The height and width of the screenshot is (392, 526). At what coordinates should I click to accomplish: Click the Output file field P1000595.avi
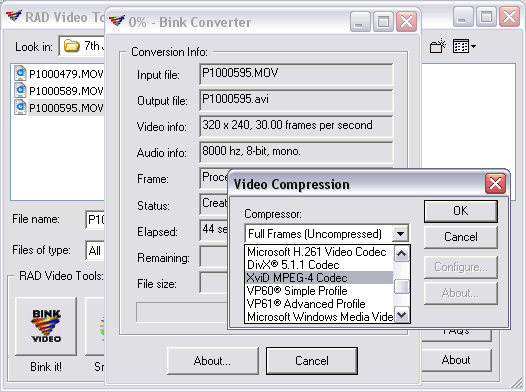[x=296, y=100]
